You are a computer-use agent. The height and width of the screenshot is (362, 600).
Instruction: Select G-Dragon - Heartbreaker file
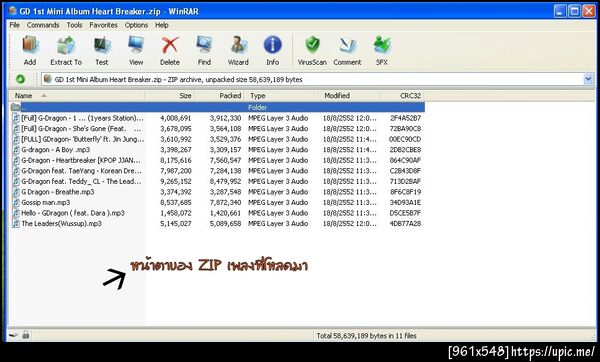(81, 160)
